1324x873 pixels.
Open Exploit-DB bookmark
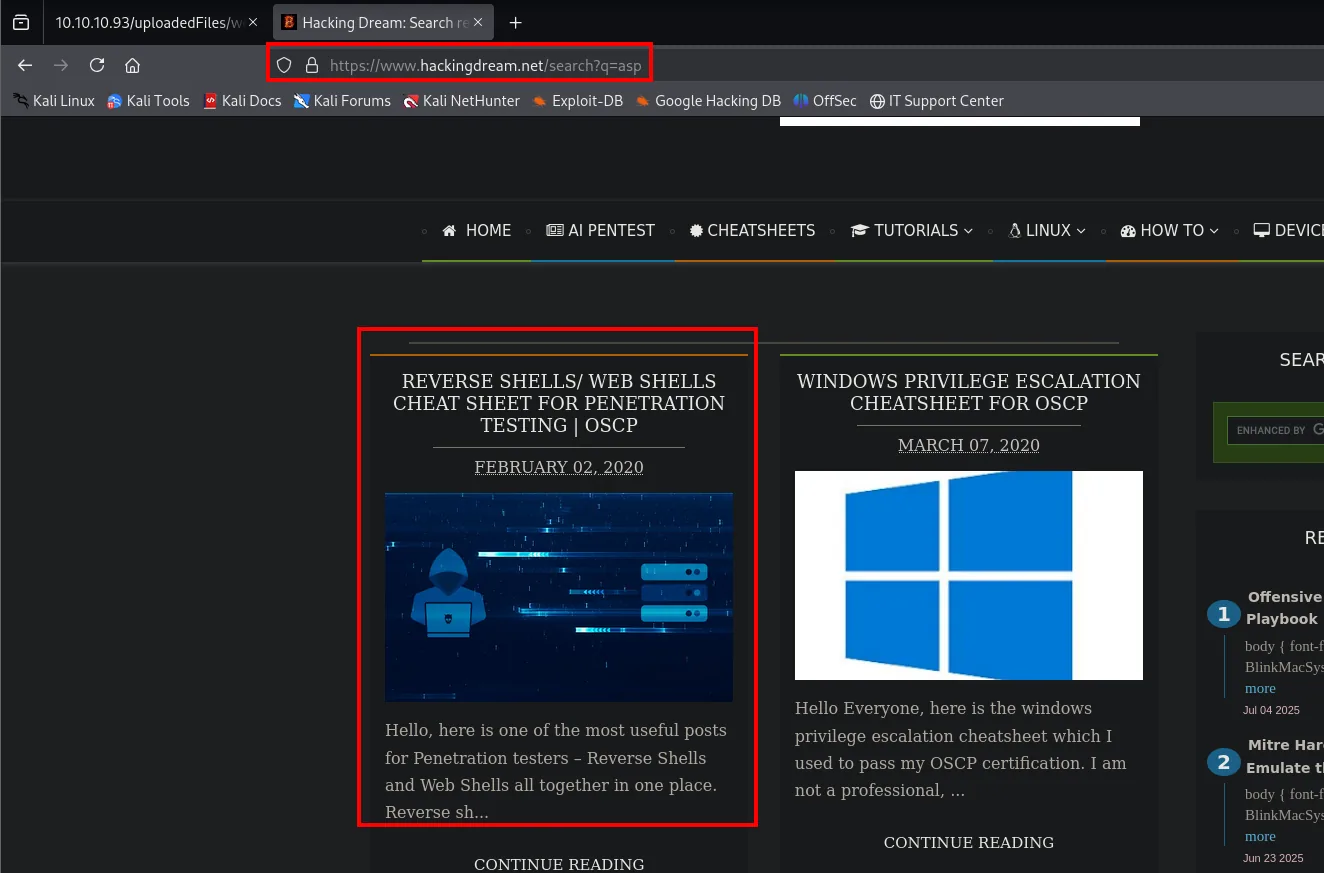click(x=578, y=100)
